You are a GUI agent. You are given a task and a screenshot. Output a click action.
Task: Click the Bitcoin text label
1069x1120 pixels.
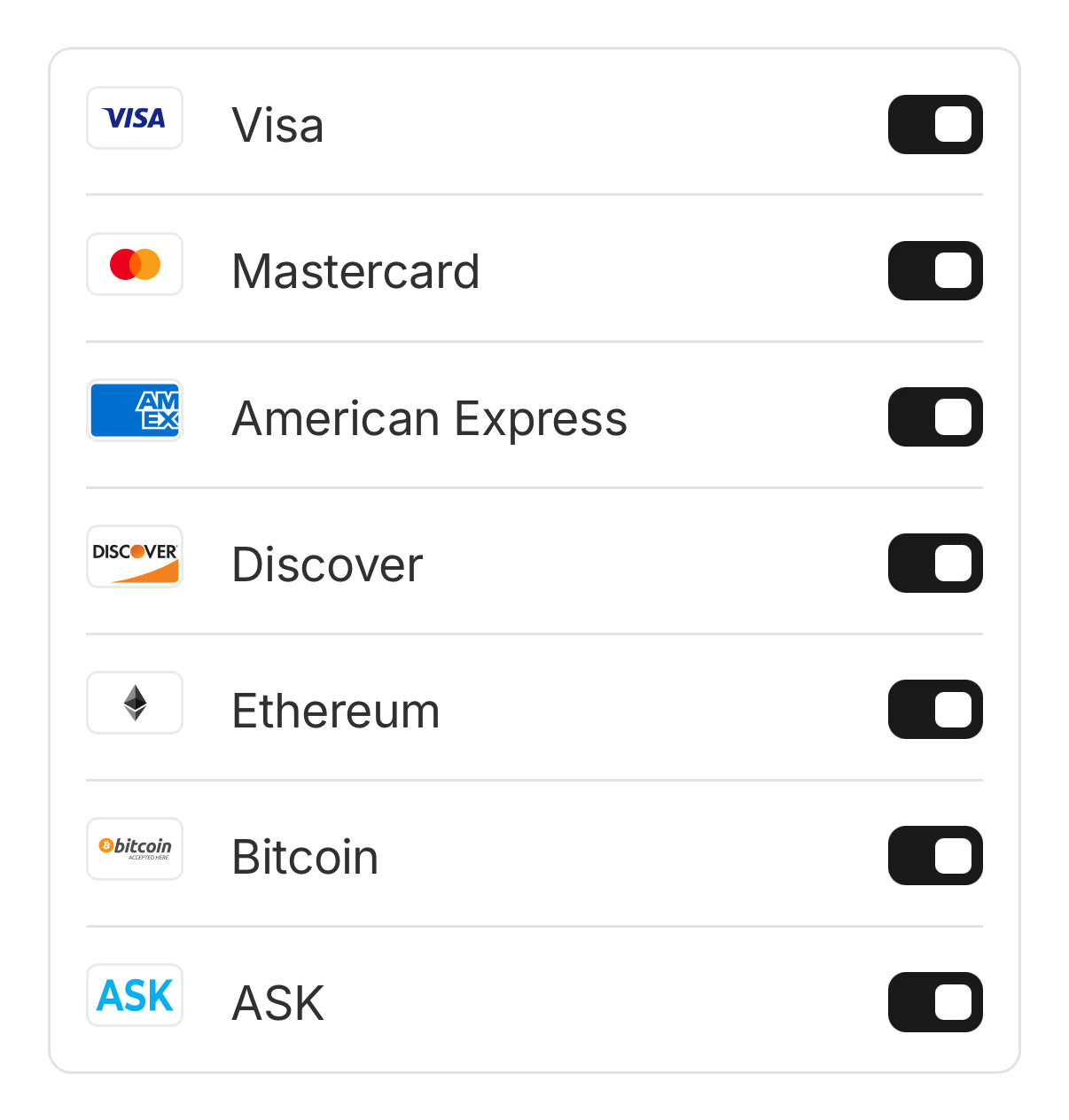pos(305,857)
